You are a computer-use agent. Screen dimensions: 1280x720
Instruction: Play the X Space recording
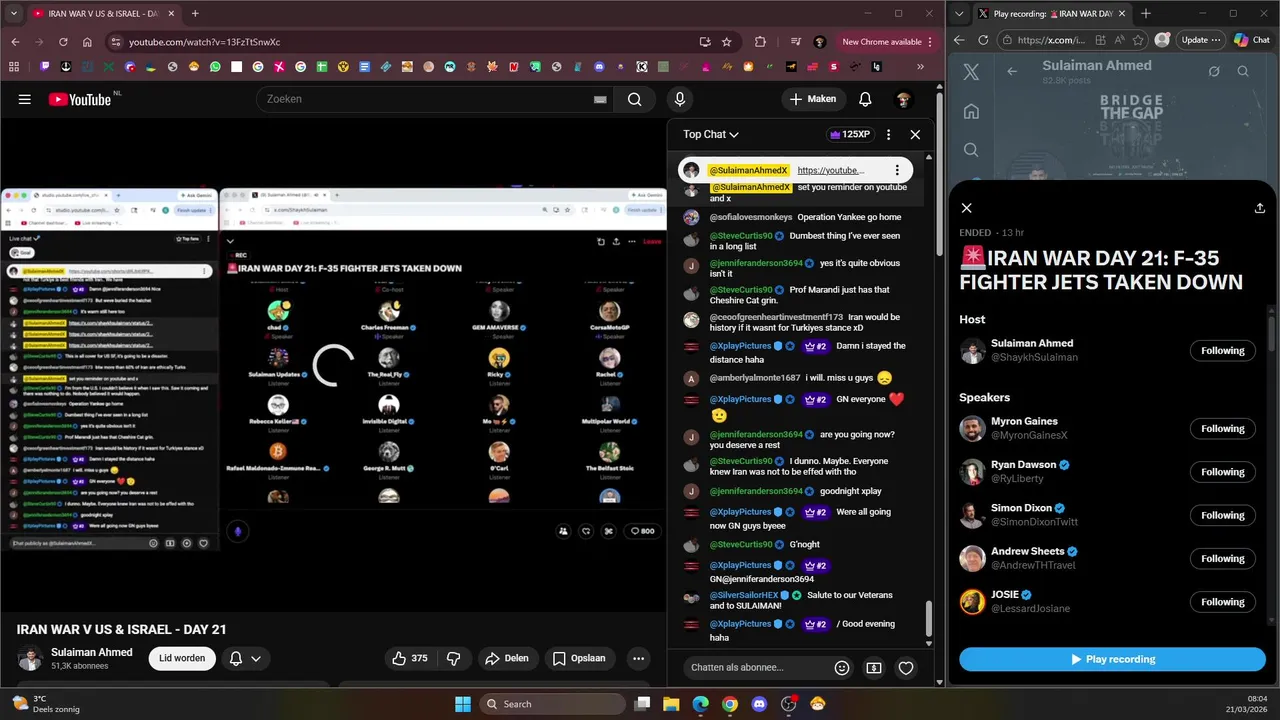1112,659
